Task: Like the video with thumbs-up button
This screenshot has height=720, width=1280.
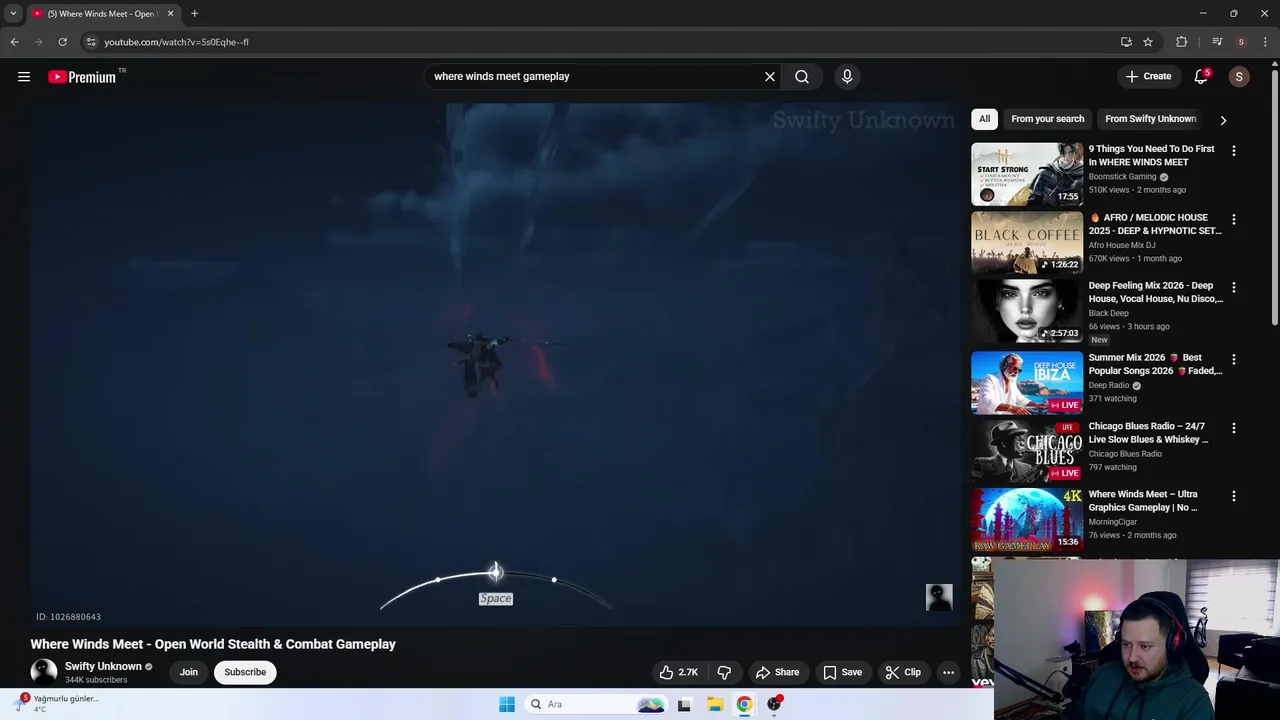Action: [678, 672]
